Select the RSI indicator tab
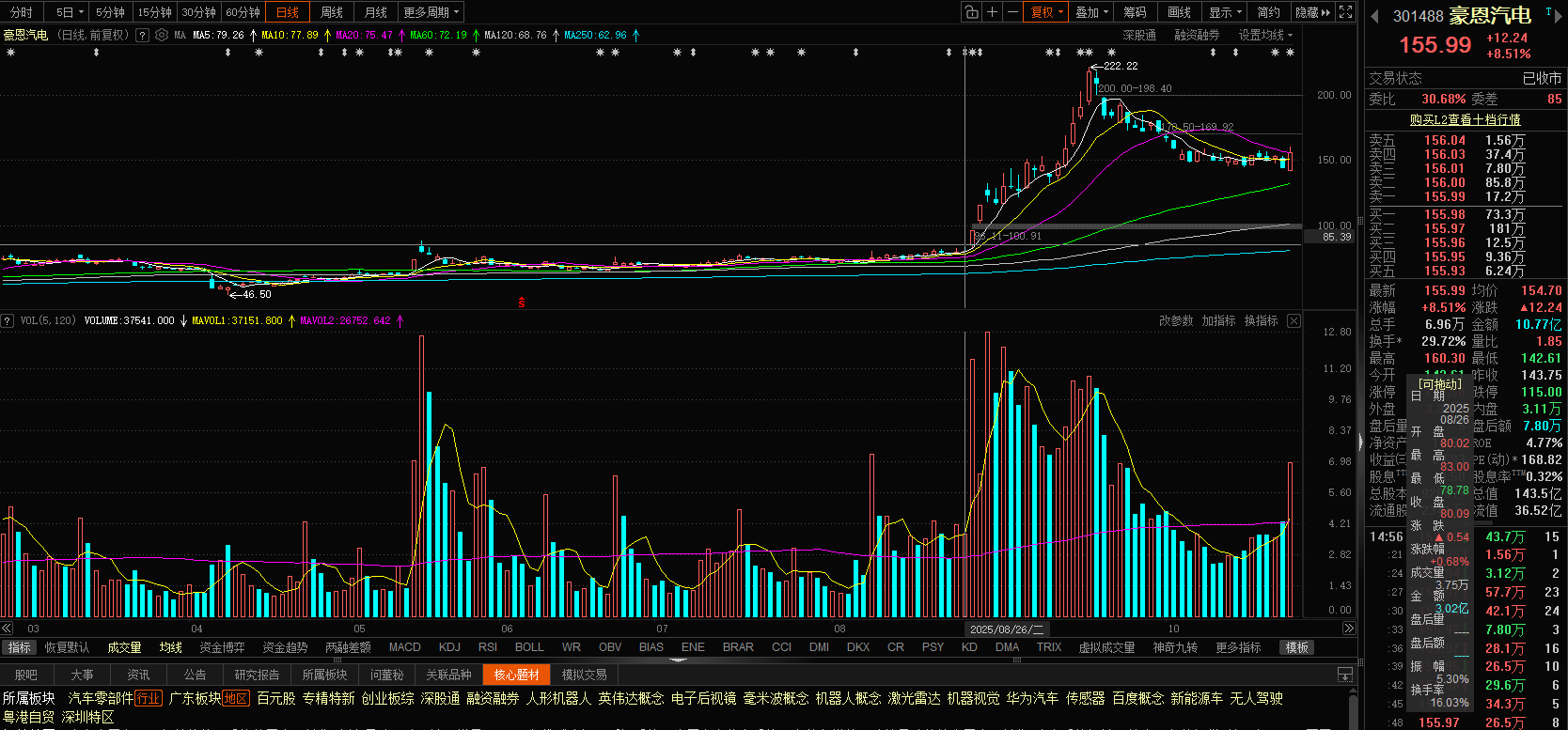 point(487,647)
